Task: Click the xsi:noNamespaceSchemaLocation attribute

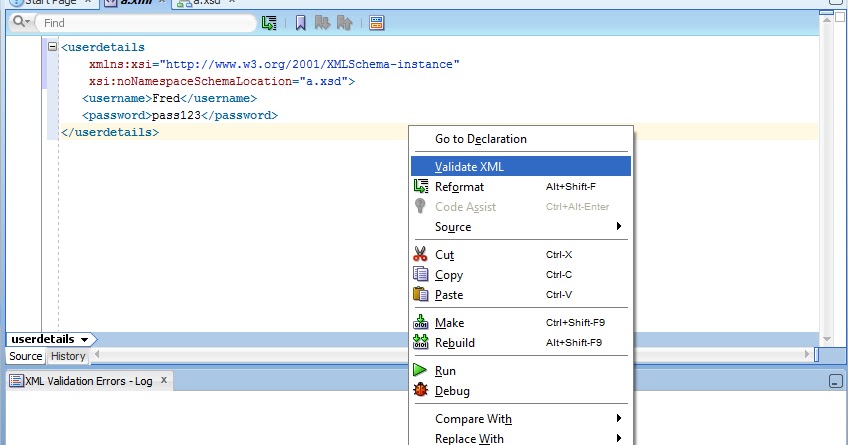Action: tap(222, 81)
